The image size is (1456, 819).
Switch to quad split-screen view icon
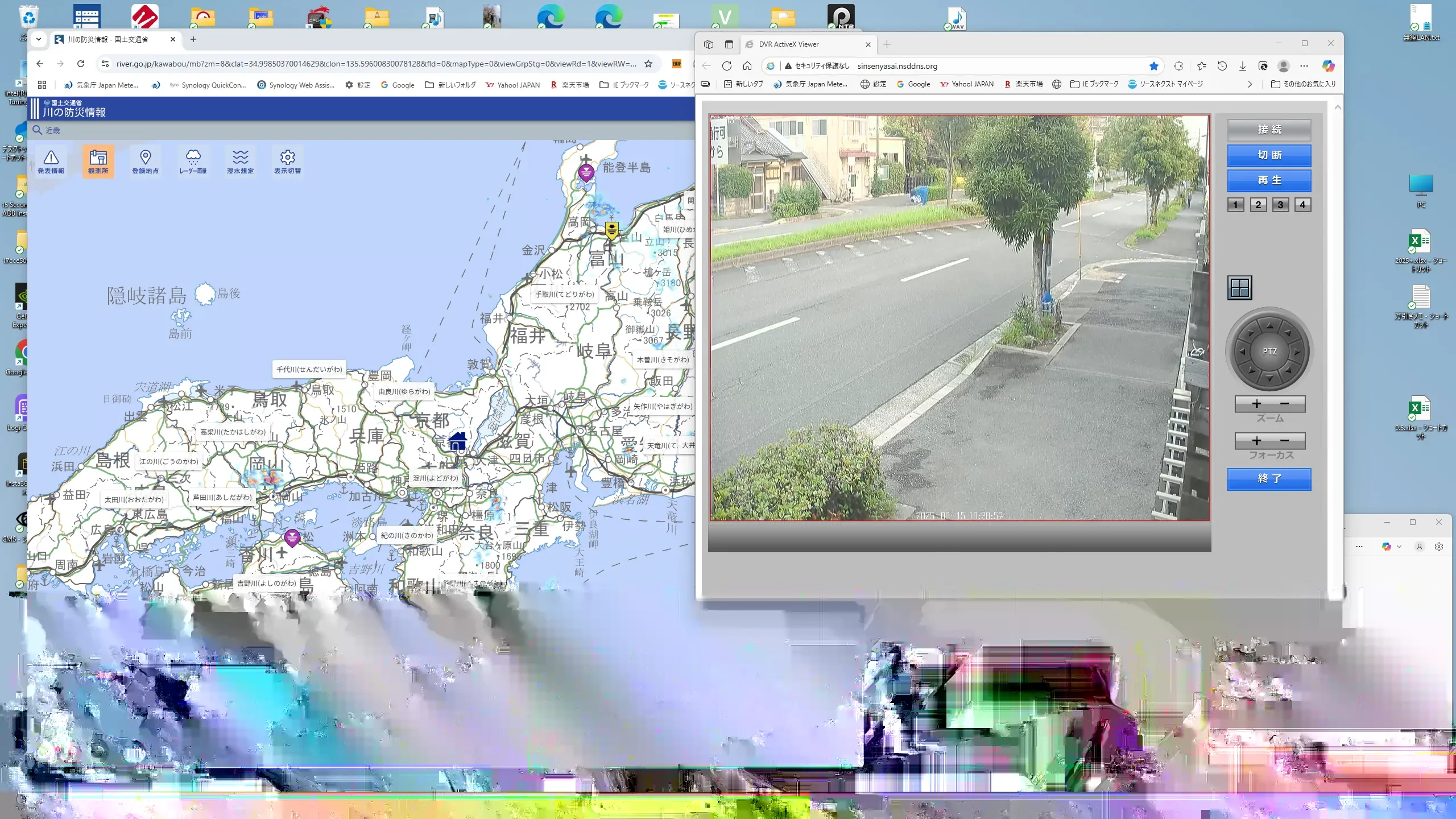1239,288
